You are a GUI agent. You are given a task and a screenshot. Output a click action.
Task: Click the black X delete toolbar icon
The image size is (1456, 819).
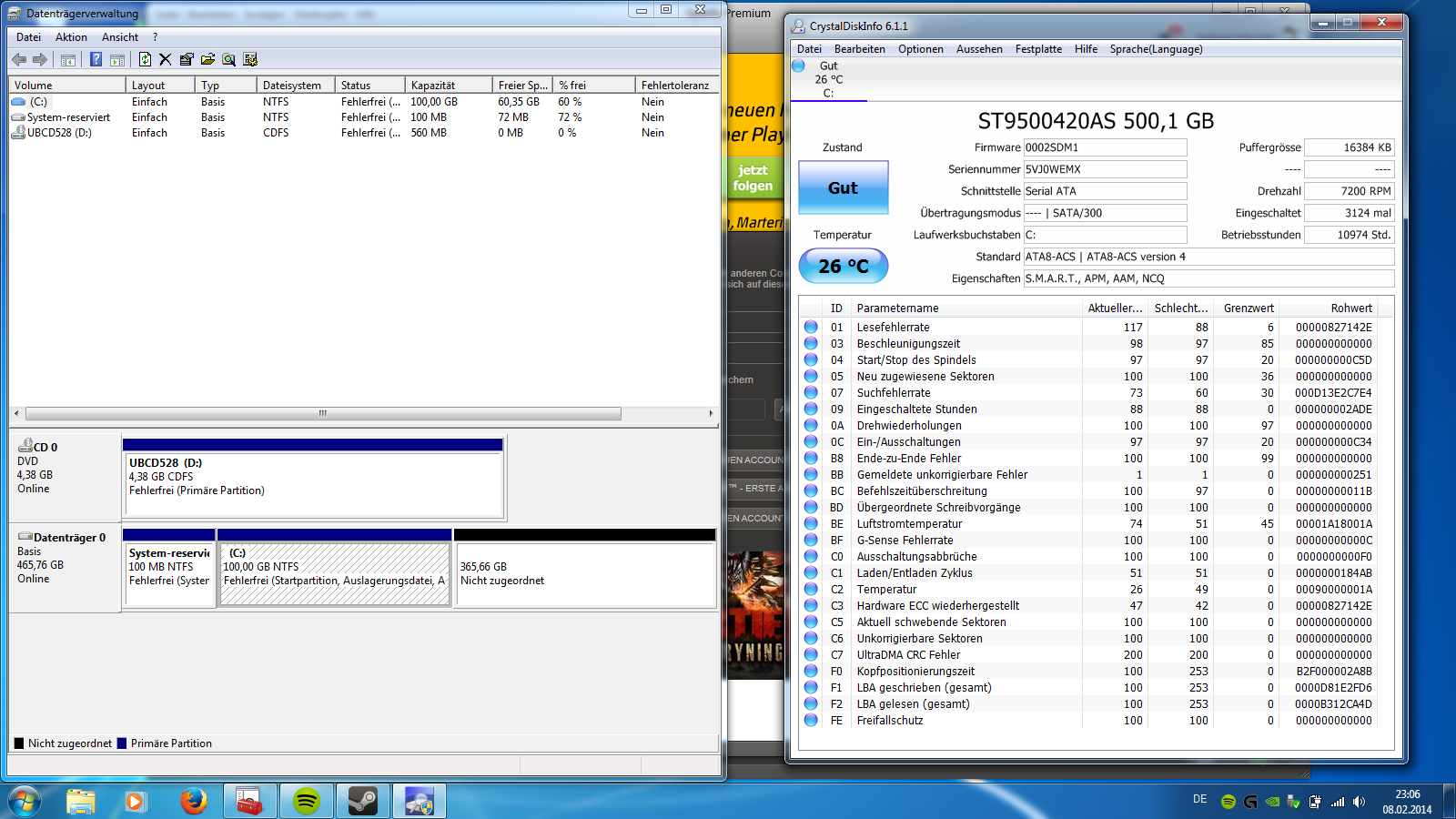[166, 59]
